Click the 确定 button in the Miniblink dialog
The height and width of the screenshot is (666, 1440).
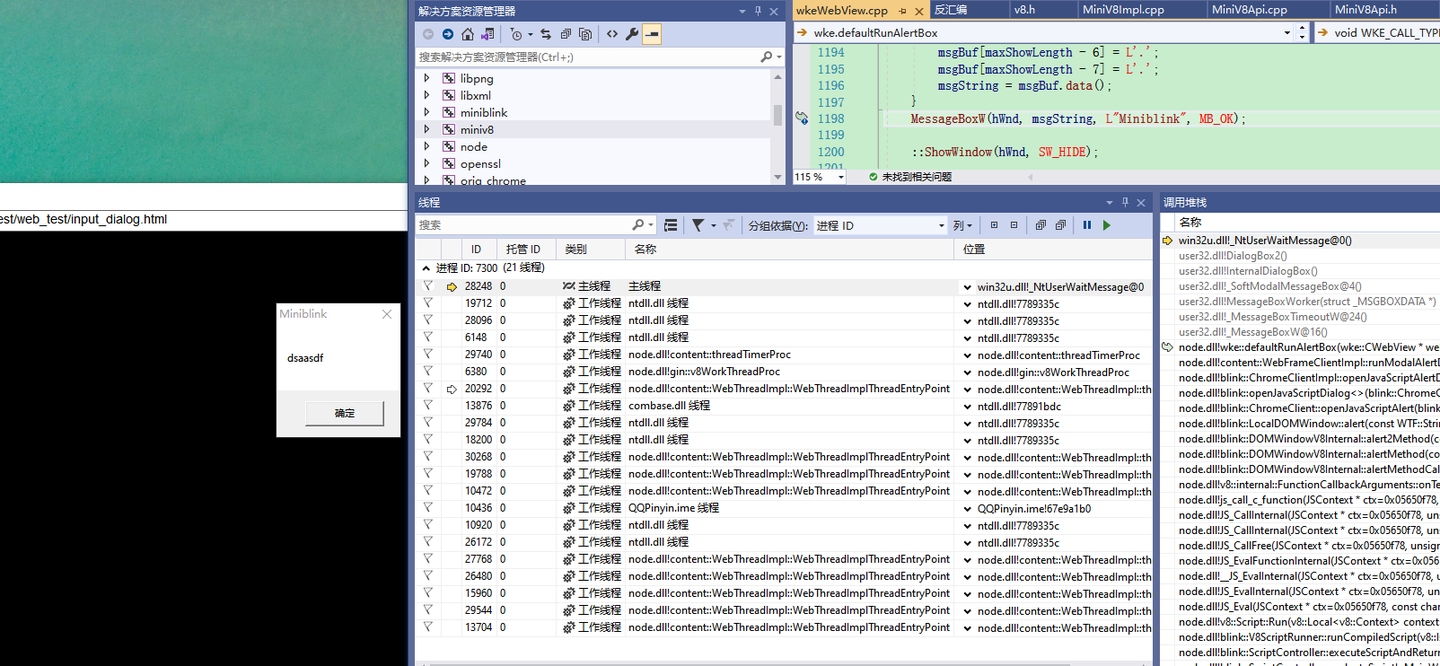344,413
